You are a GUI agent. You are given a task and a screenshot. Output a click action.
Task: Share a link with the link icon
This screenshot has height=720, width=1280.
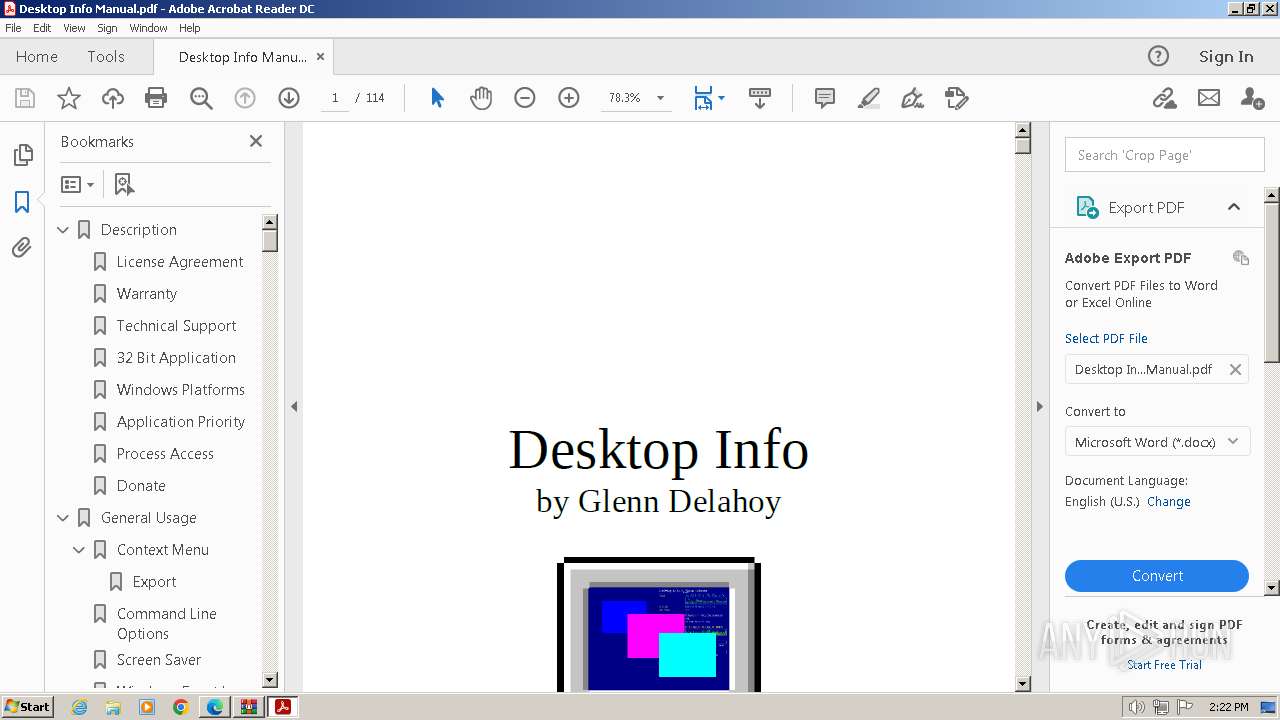1164,98
